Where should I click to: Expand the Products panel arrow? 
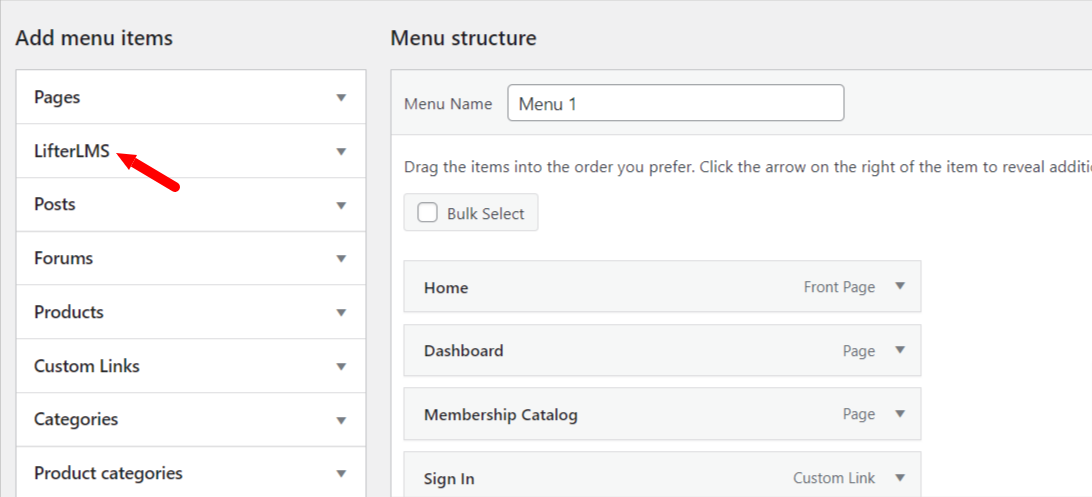[341, 313]
